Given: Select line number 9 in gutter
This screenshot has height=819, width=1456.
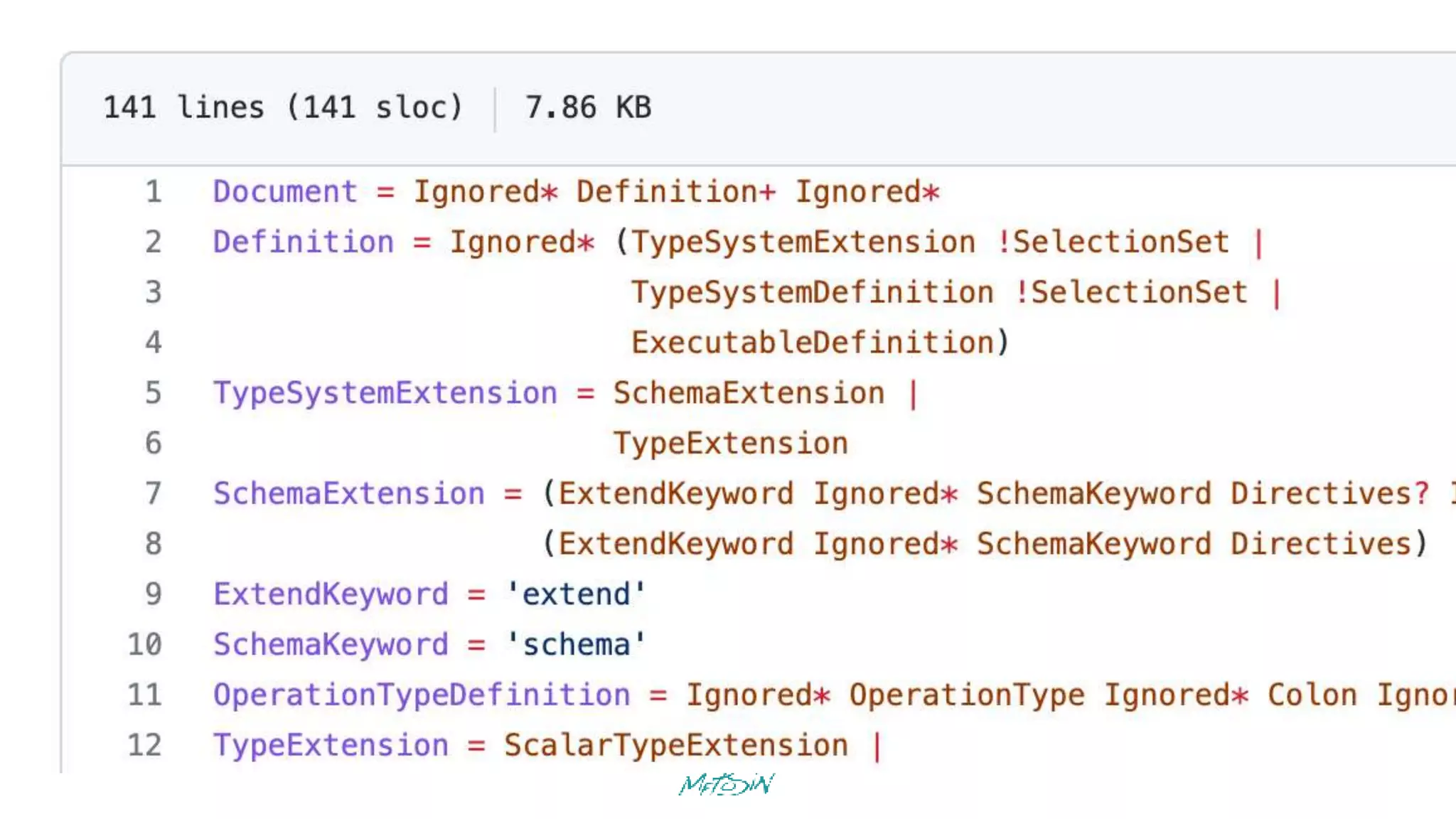Looking at the screenshot, I should click(x=154, y=594).
